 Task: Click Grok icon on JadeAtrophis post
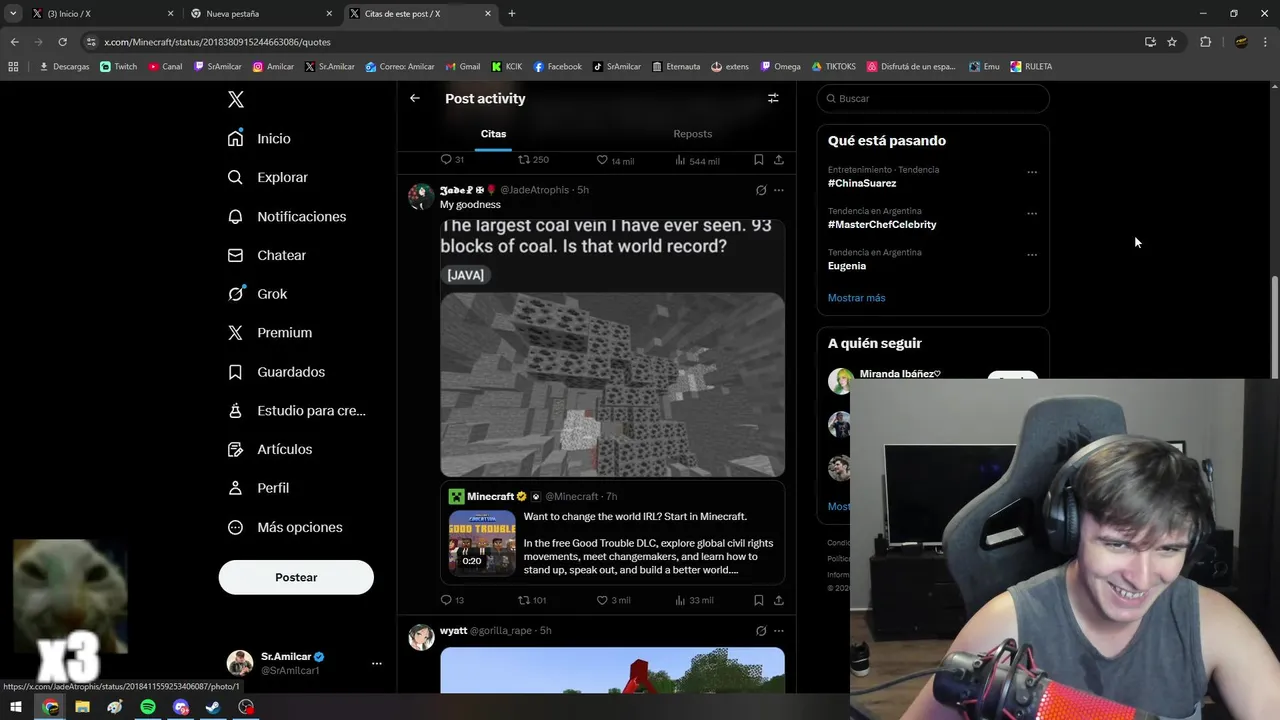point(761,190)
